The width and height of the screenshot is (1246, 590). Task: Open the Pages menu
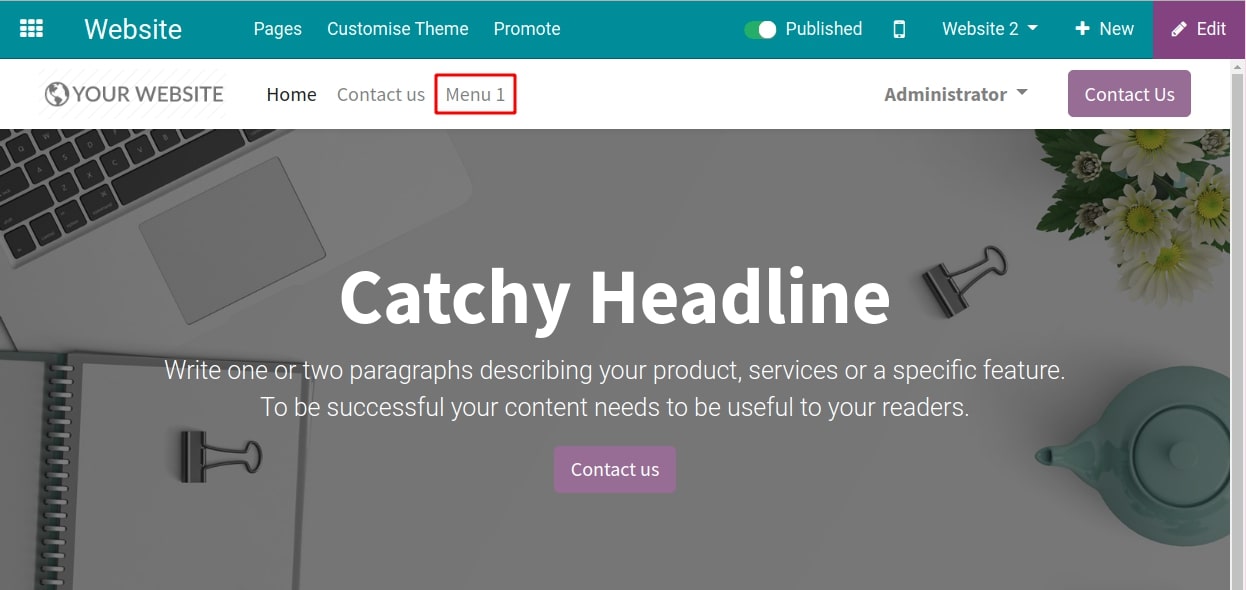click(278, 29)
